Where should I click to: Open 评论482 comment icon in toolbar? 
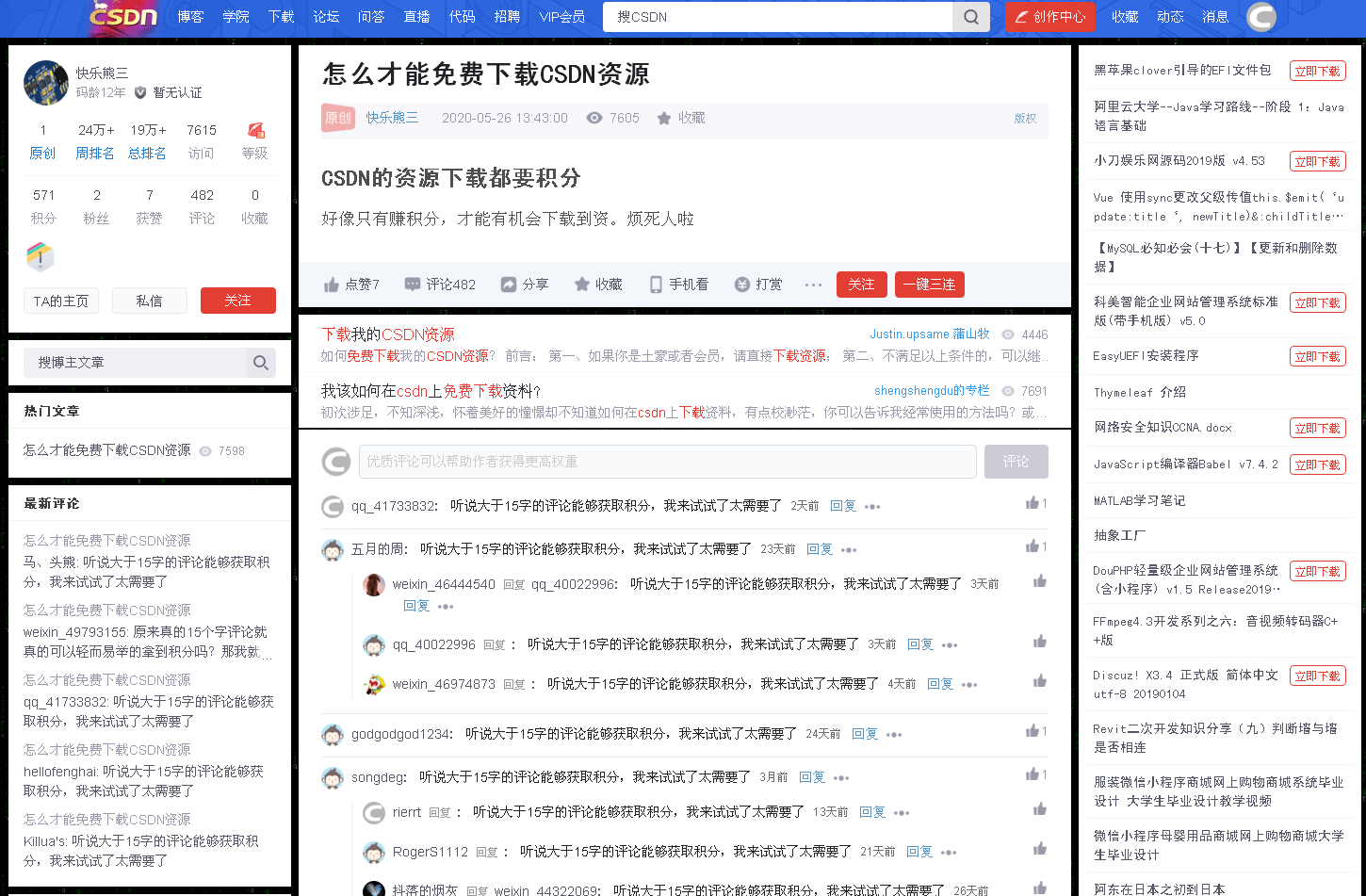tap(413, 285)
